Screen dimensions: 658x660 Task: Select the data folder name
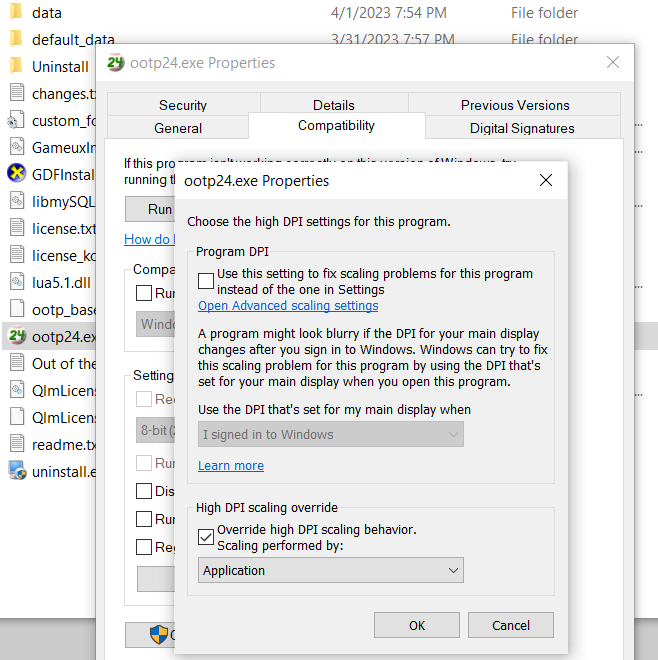(47, 13)
